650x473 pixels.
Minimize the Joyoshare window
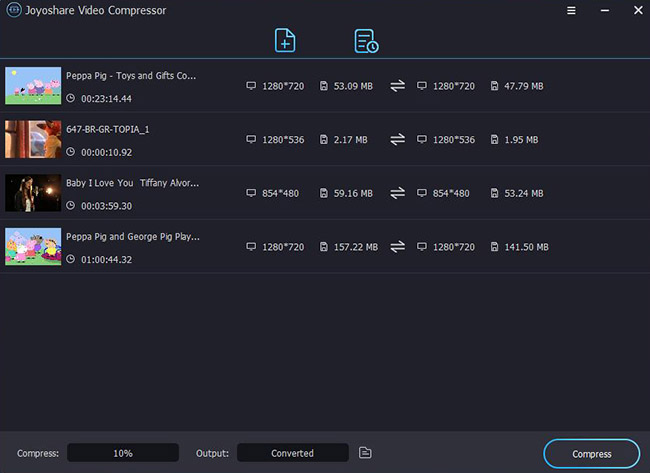tap(605, 10)
